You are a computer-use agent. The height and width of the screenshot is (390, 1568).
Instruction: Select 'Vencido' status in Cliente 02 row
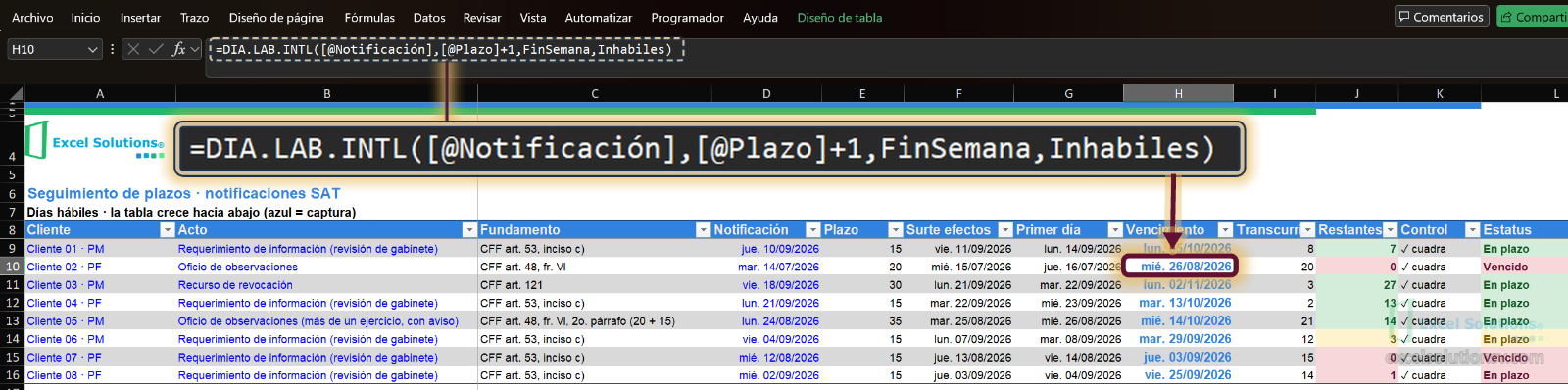(1524, 267)
